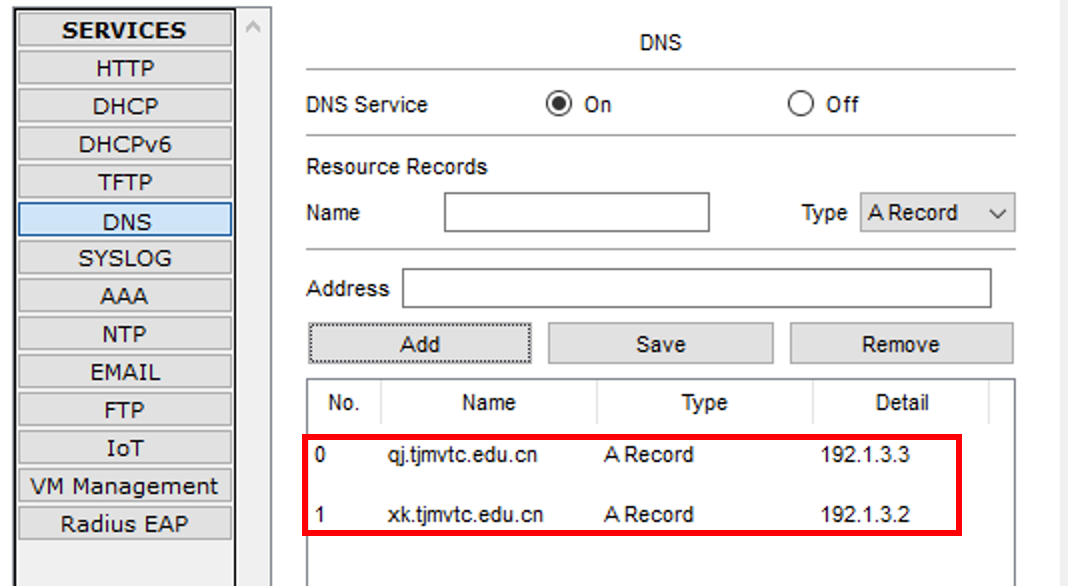Open the HTTP service settings

click(x=125, y=69)
